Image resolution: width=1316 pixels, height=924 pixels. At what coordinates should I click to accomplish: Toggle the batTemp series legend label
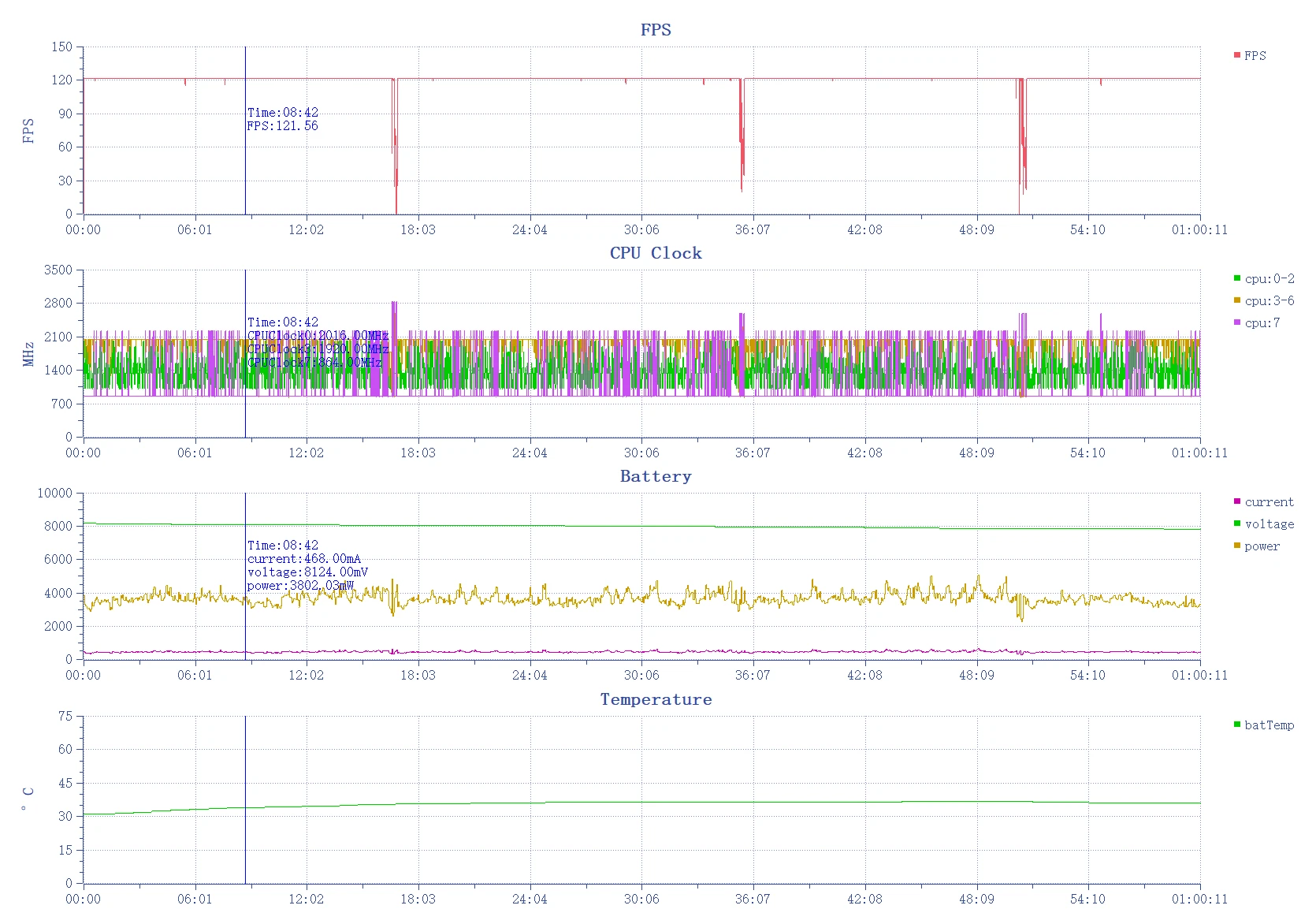tap(1269, 725)
